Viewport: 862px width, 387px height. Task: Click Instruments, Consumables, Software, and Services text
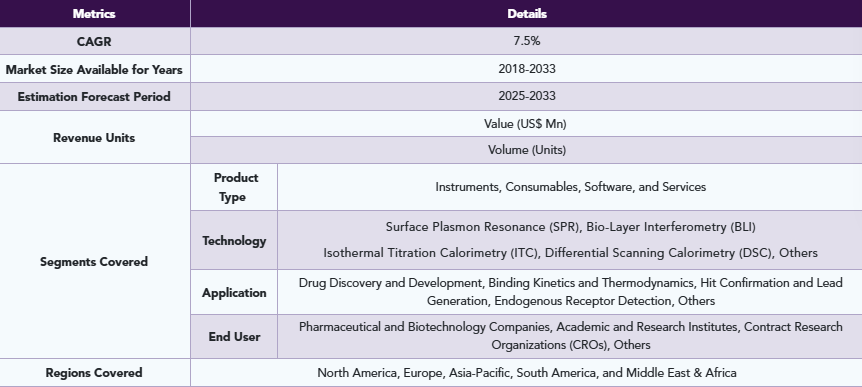click(x=570, y=187)
